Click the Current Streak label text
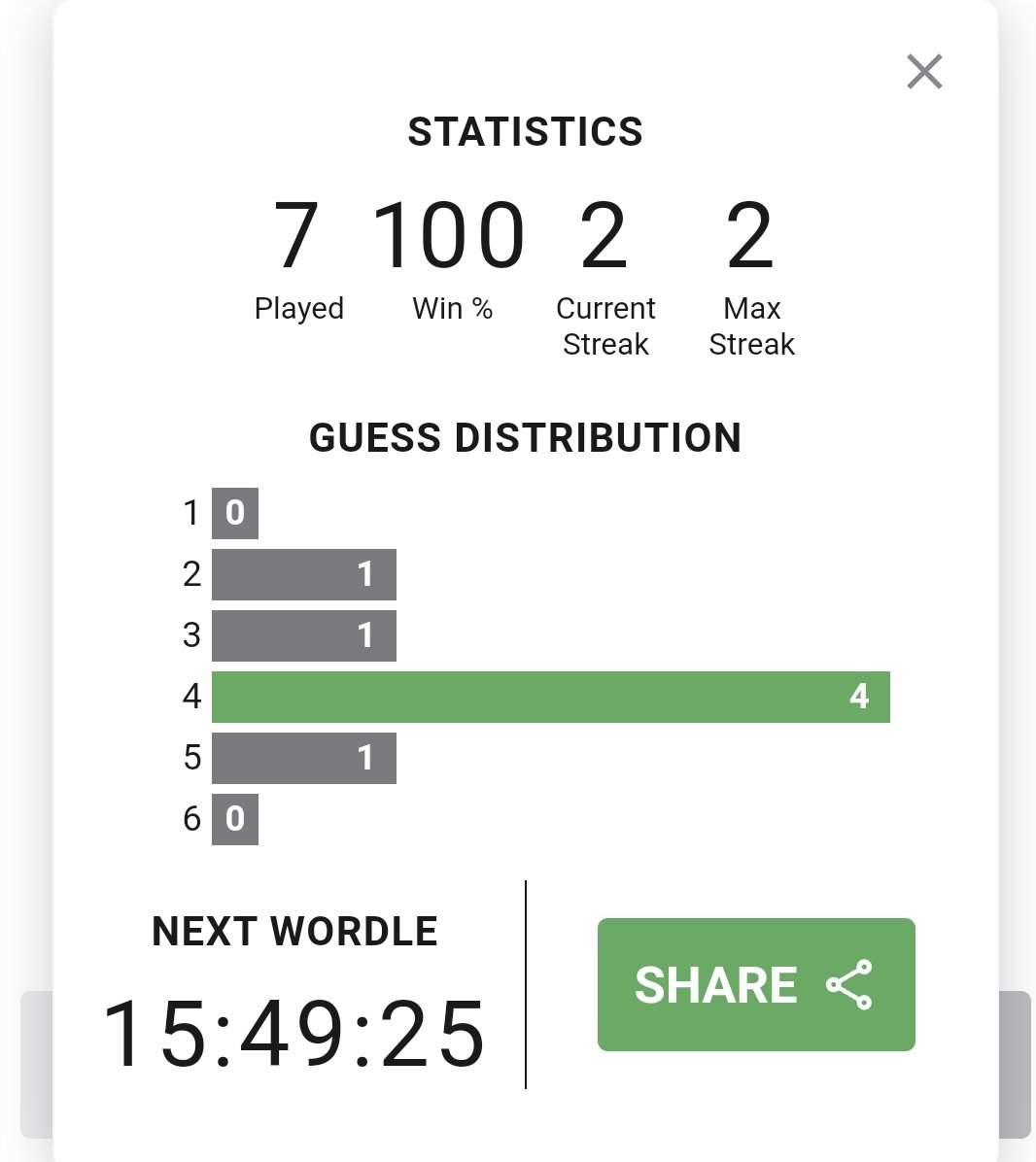 [x=605, y=326]
